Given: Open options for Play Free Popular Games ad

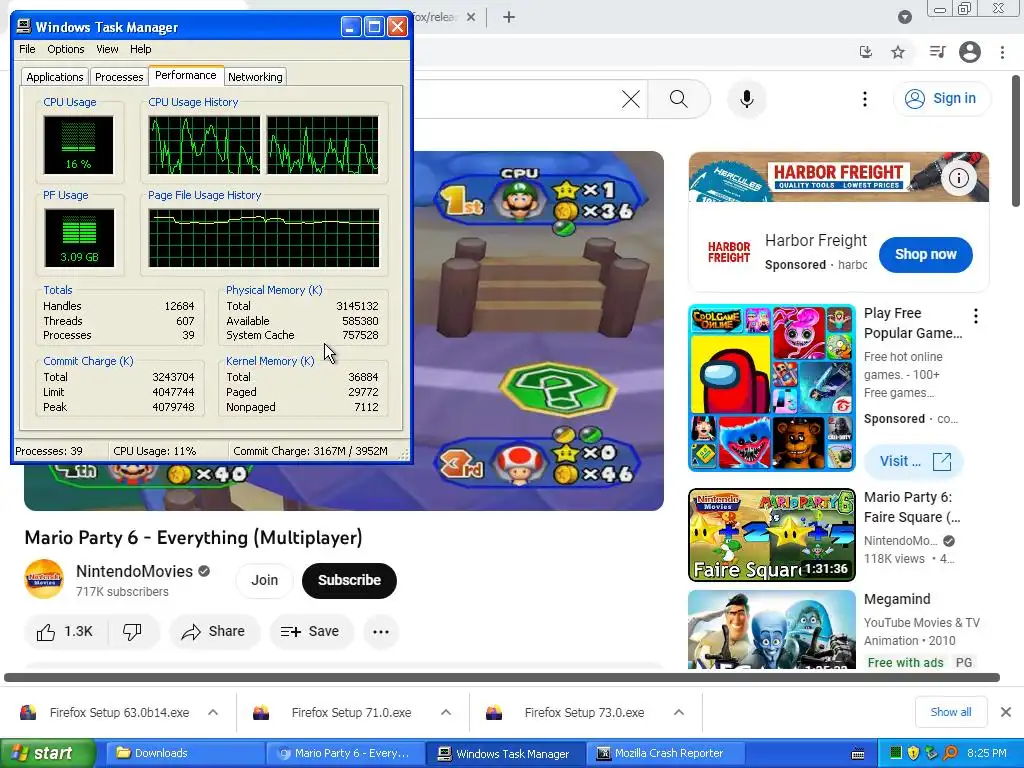Looking at the screenshot, I should (x=976, y=316).
